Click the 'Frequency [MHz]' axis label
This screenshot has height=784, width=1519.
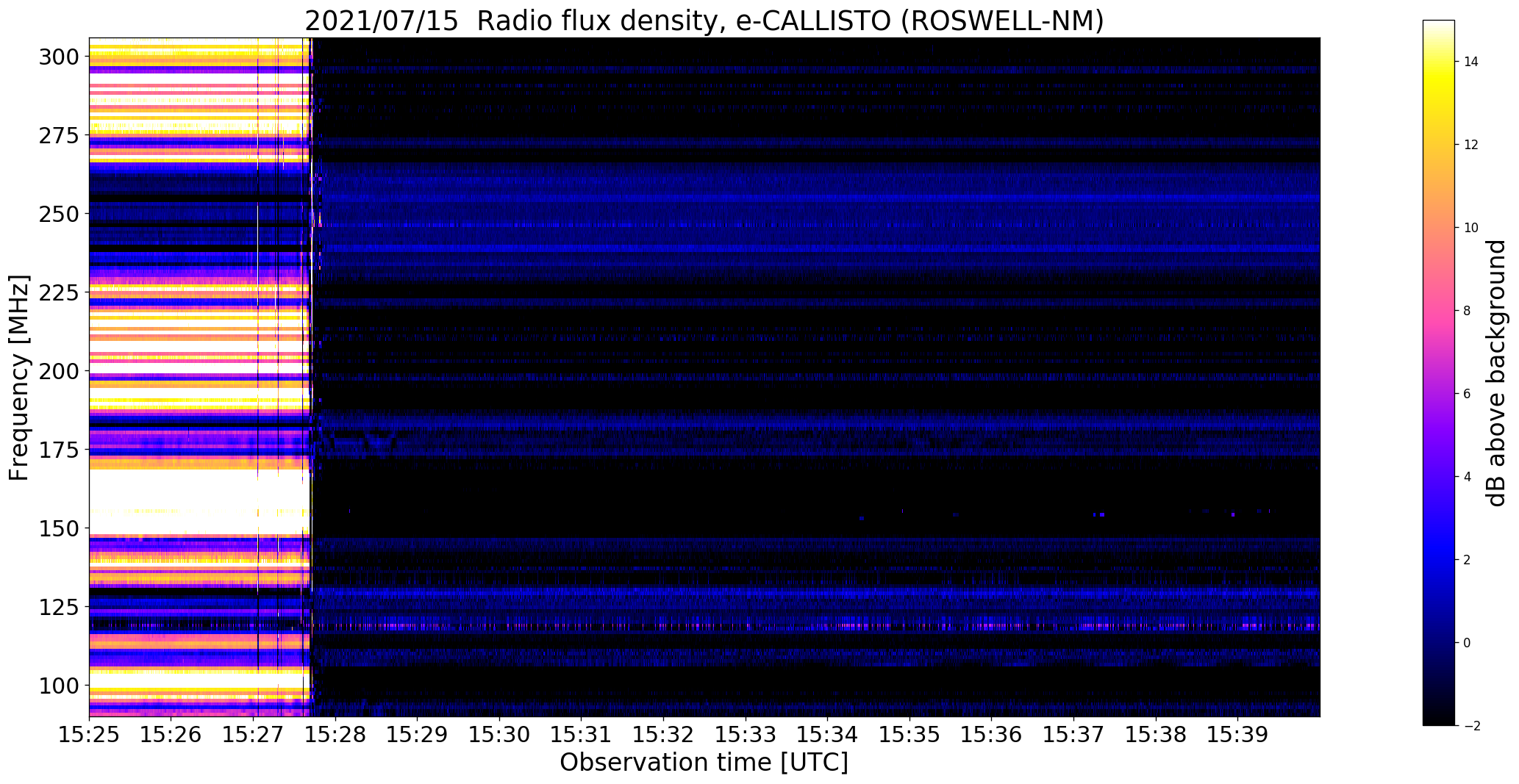click(x=19, y=378)
